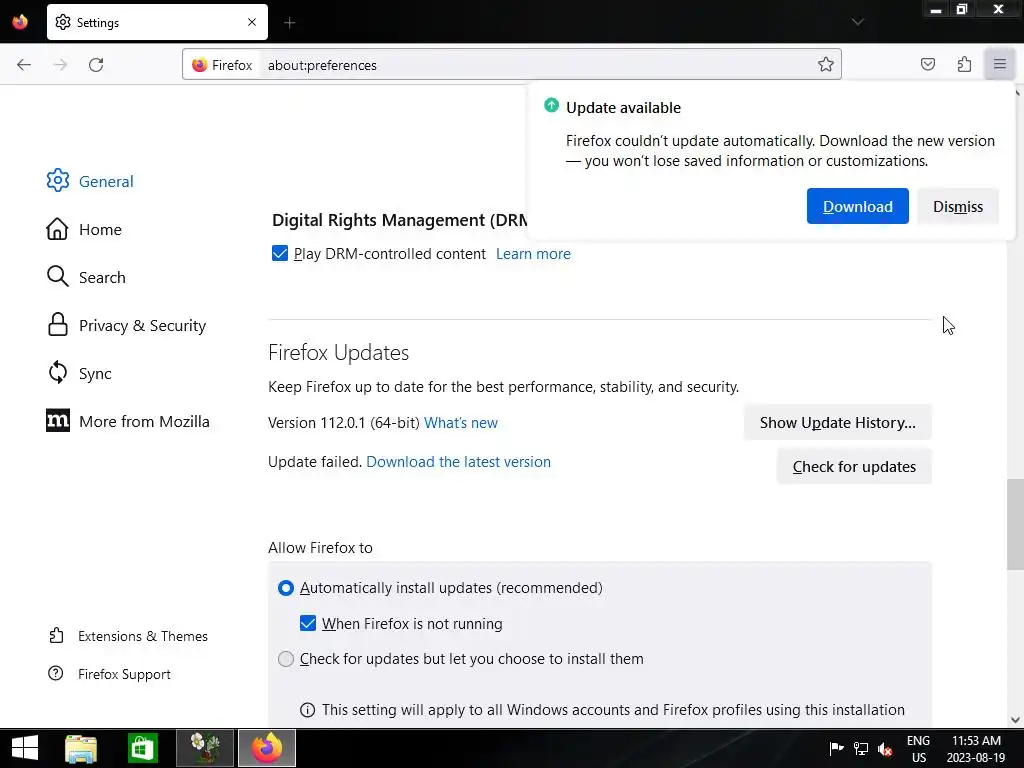
Task: Open the Firefox application hamburger menu
Action: point(1000,64)
